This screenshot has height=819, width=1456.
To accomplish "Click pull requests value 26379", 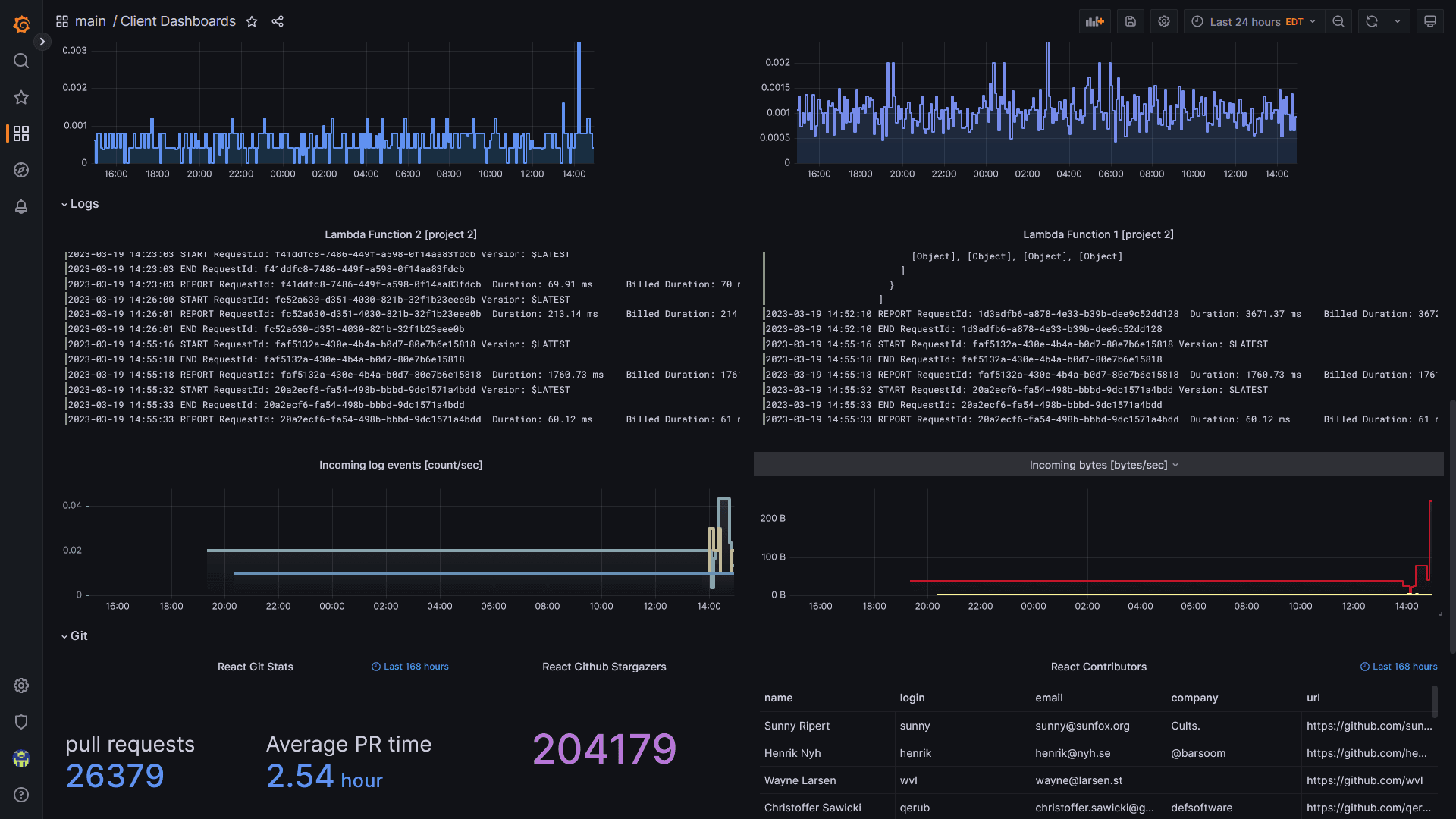I will 115,776.
